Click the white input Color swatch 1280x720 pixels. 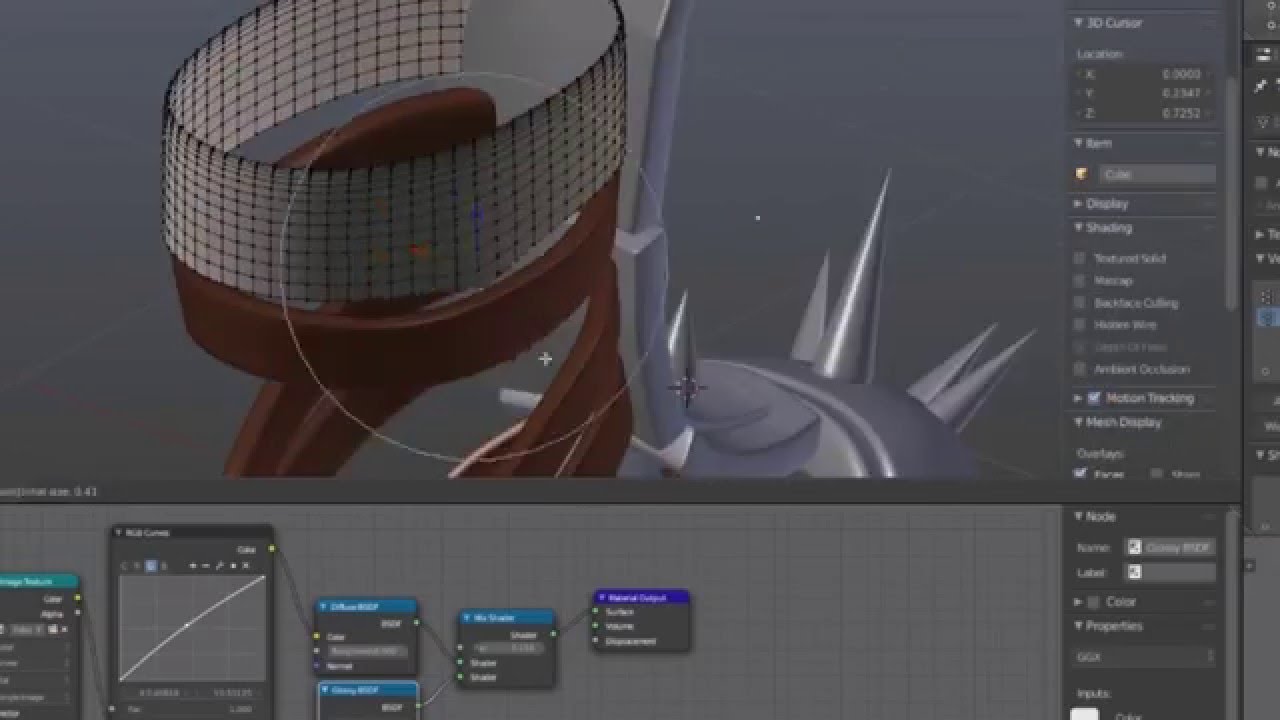click(x=1085, y=714)
